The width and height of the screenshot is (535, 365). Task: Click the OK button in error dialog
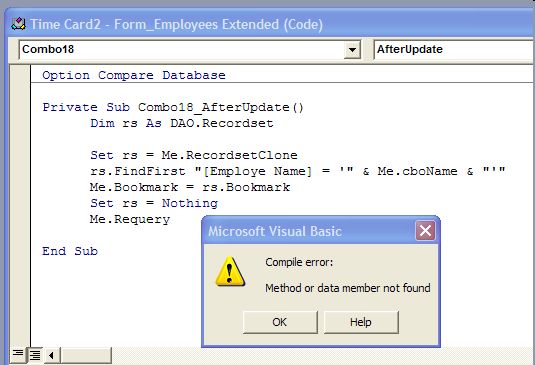pyautogui.click(x=280, y=322)
